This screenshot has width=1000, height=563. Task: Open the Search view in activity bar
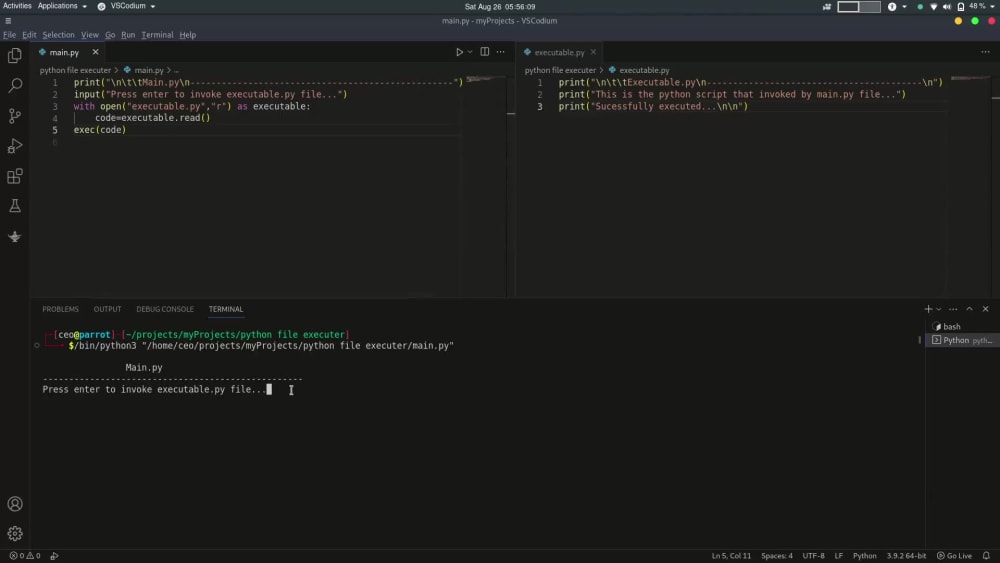15,85
